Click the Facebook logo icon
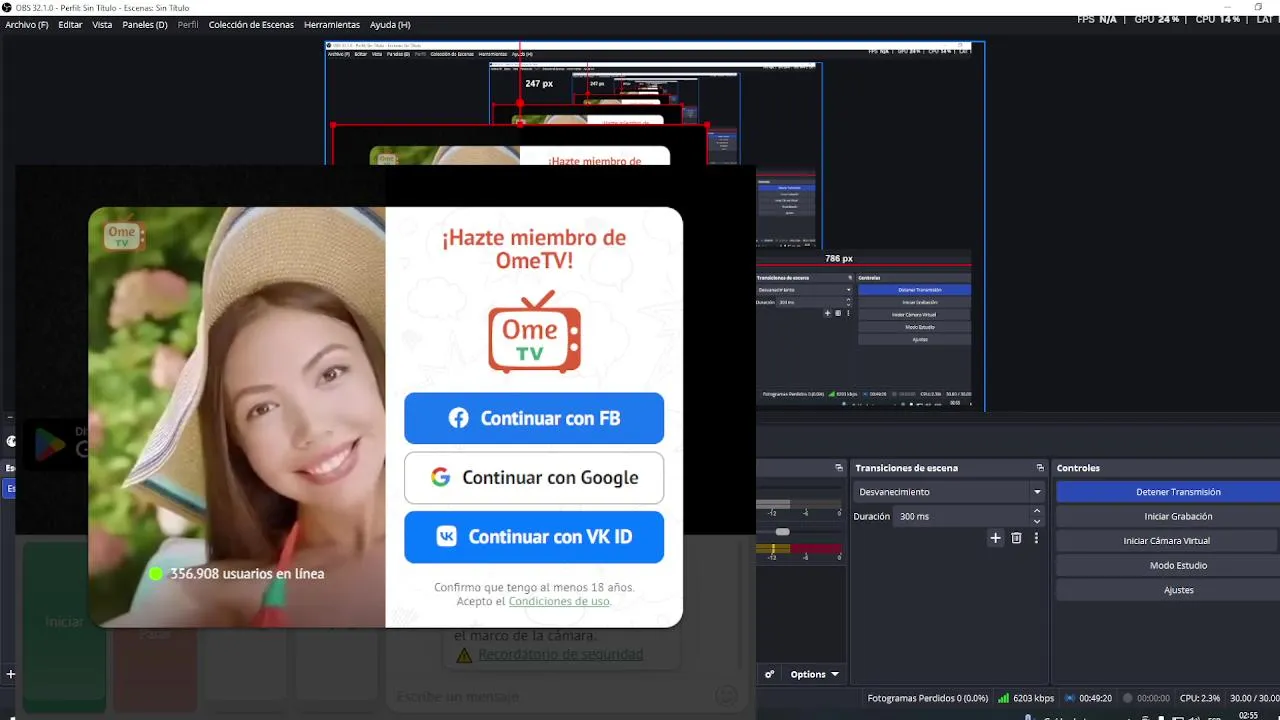Image resolution: width=1280 pixels, height=720 pixels. [458, 418]
